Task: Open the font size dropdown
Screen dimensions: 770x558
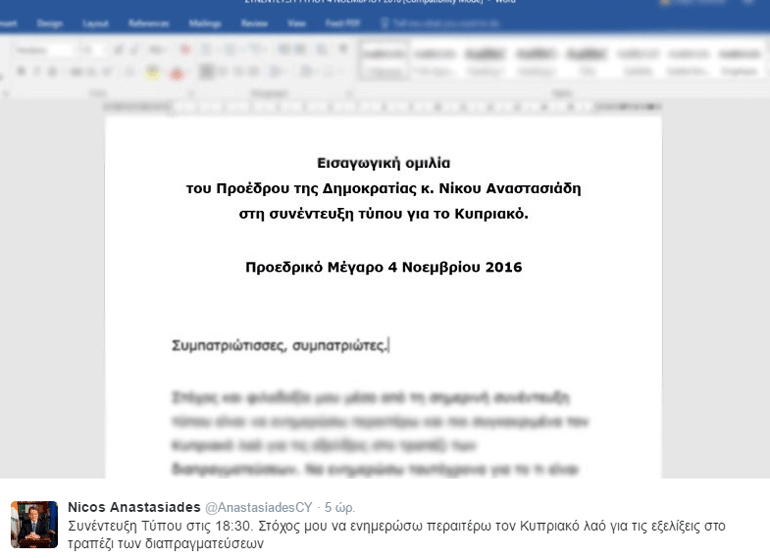Action: (92, 49)
